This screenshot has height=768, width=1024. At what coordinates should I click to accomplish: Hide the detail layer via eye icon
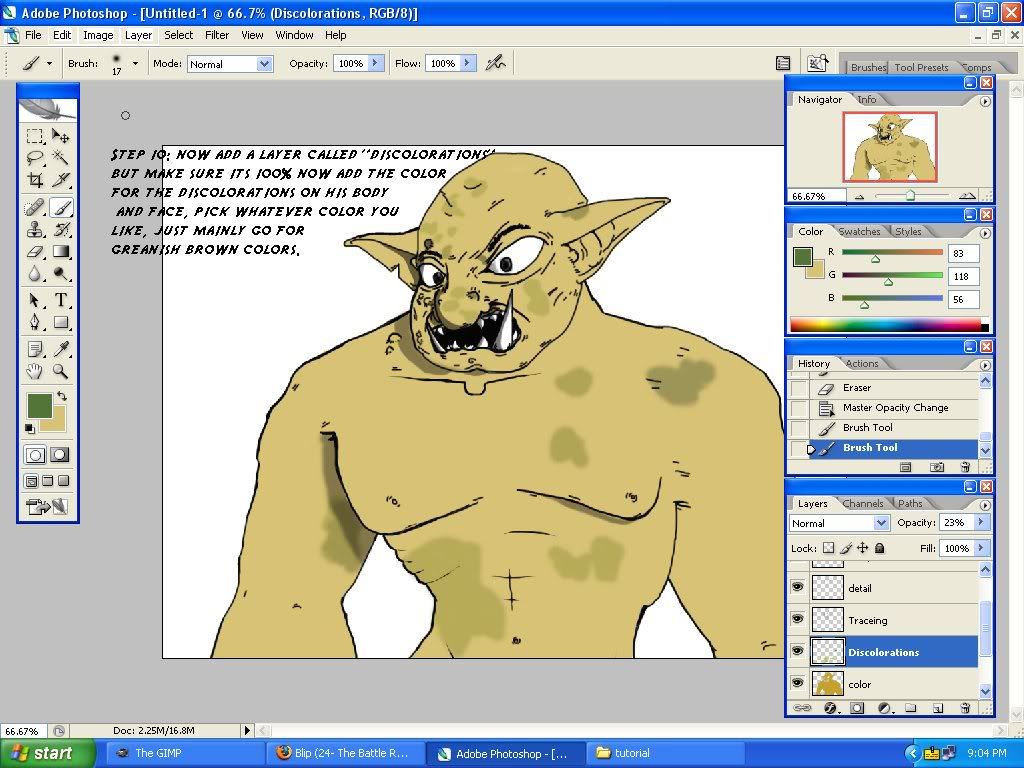[x=798, y=588]
